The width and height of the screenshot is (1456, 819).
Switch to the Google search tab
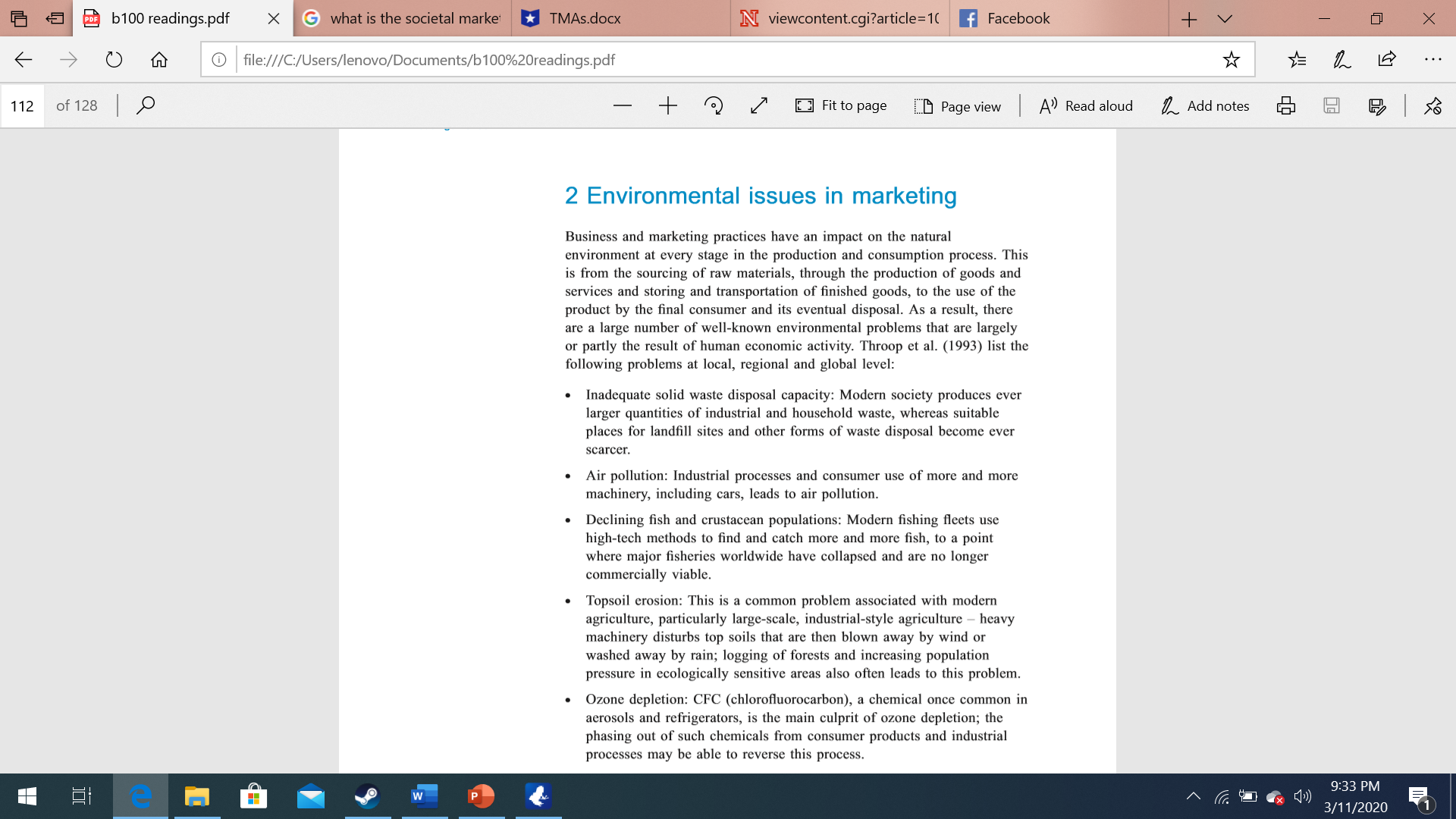[402, 18]
